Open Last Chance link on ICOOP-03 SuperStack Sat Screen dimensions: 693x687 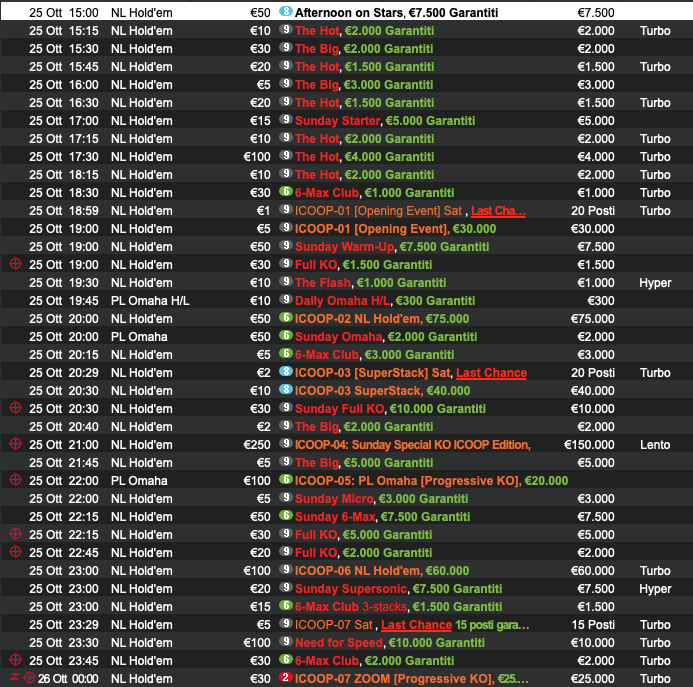[491, 373]
